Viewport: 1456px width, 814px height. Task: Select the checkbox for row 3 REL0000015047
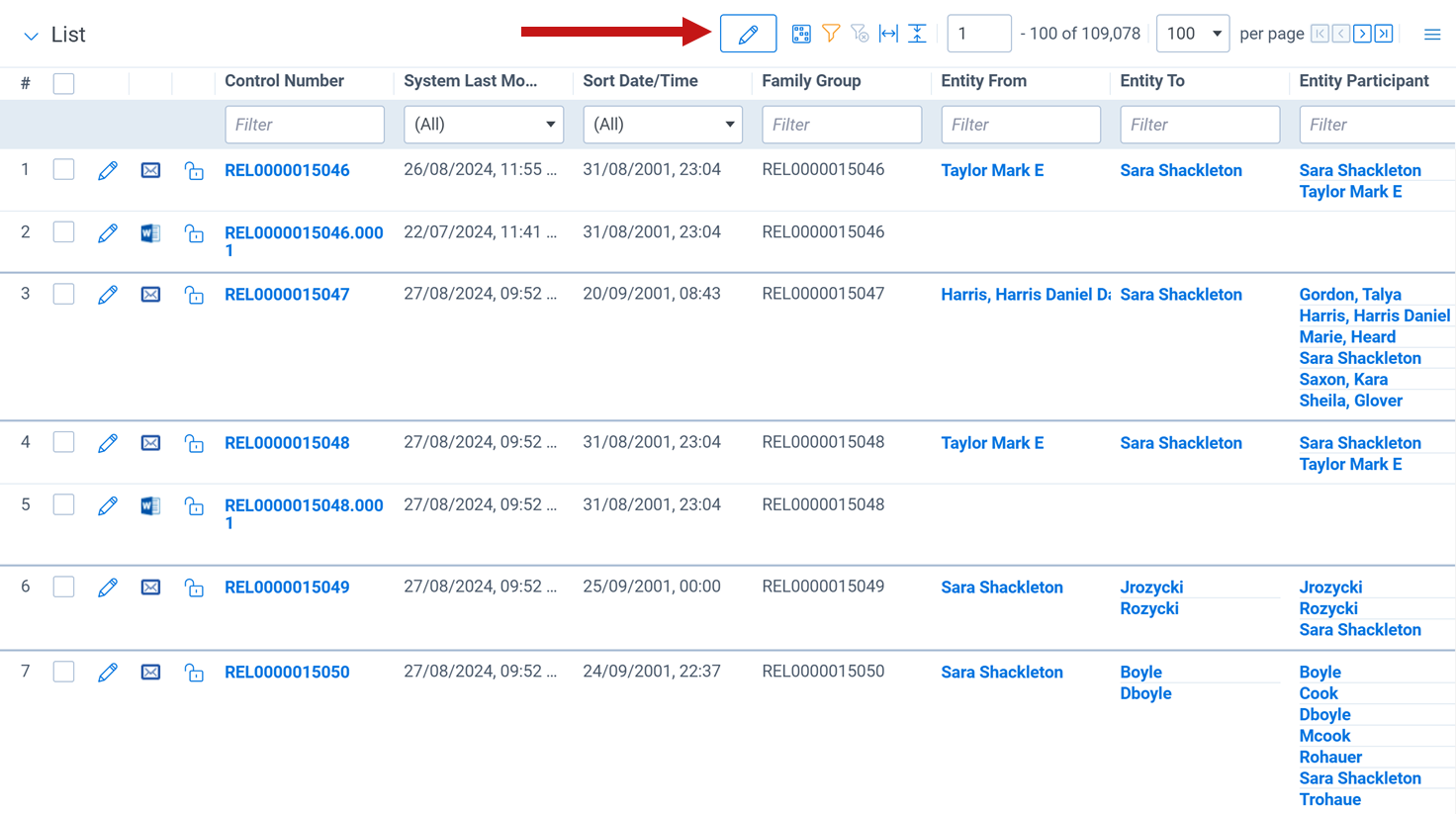tap(63, 294)
